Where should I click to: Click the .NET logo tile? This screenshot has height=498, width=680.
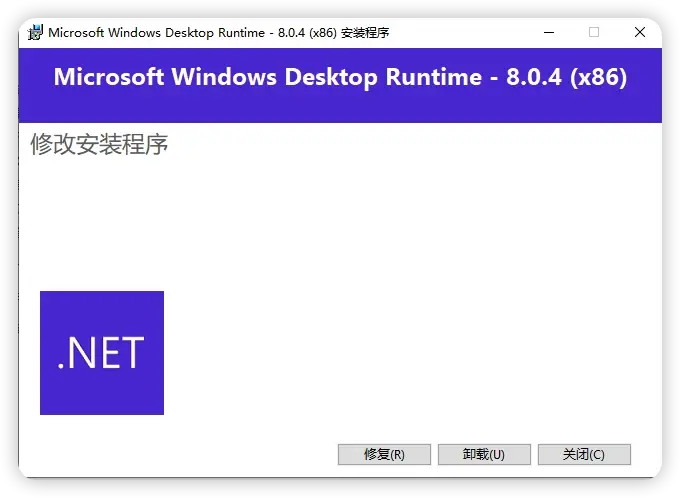(102, 353)
